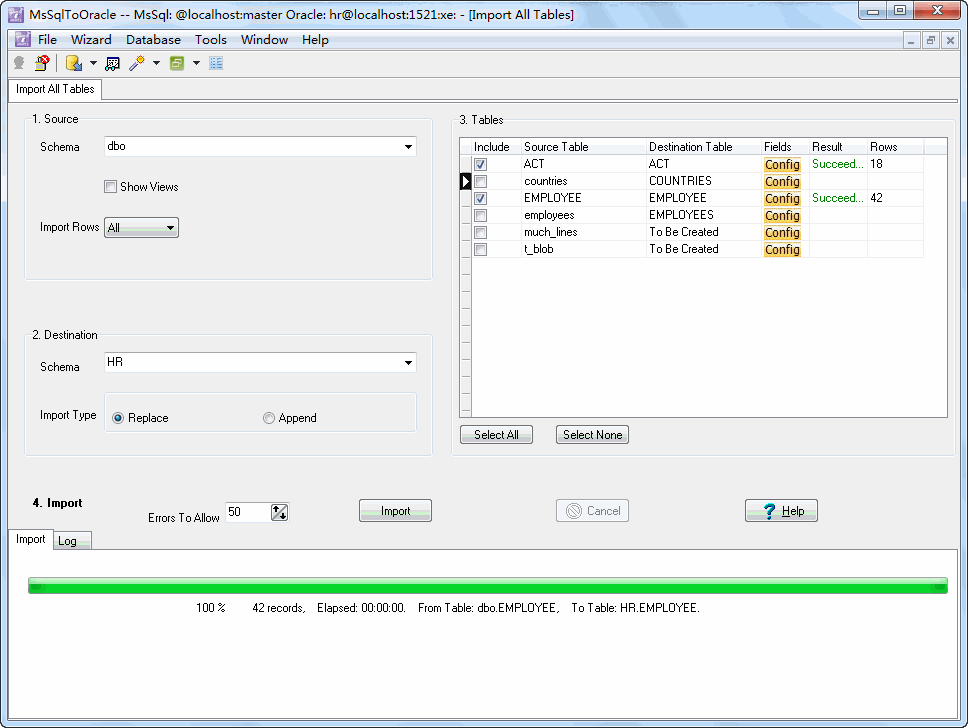968x728 pixels.
Task: Open Config for the ACT table
Action: tap(782, 164)
